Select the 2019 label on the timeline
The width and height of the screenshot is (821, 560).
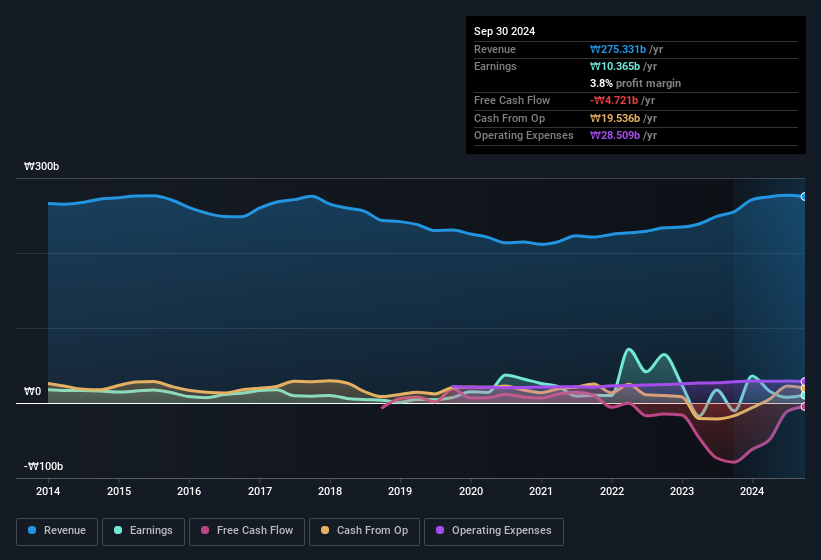coord(400,491)
